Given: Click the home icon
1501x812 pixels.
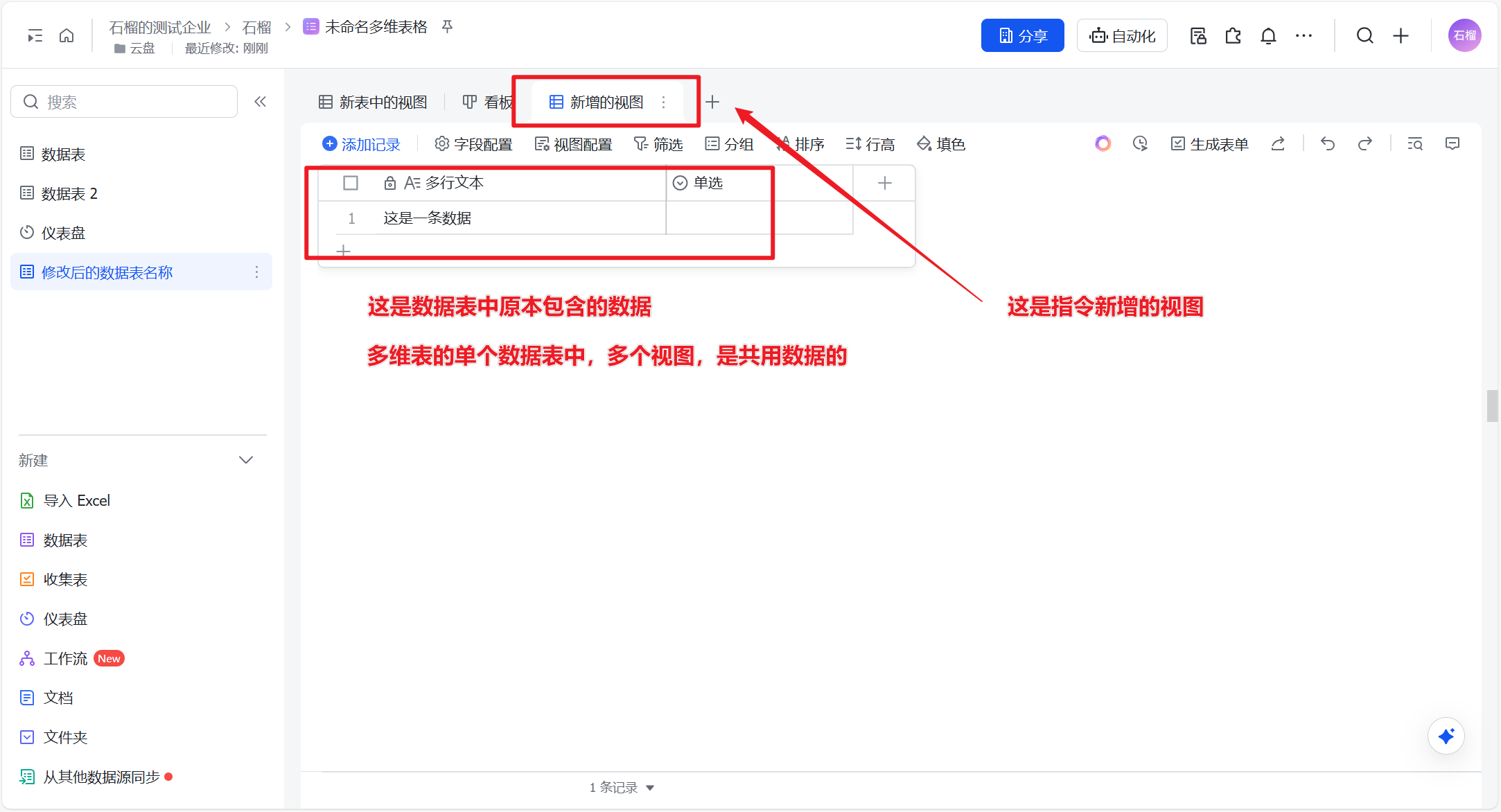Looking at the screenshot, I should coord(67,36).
